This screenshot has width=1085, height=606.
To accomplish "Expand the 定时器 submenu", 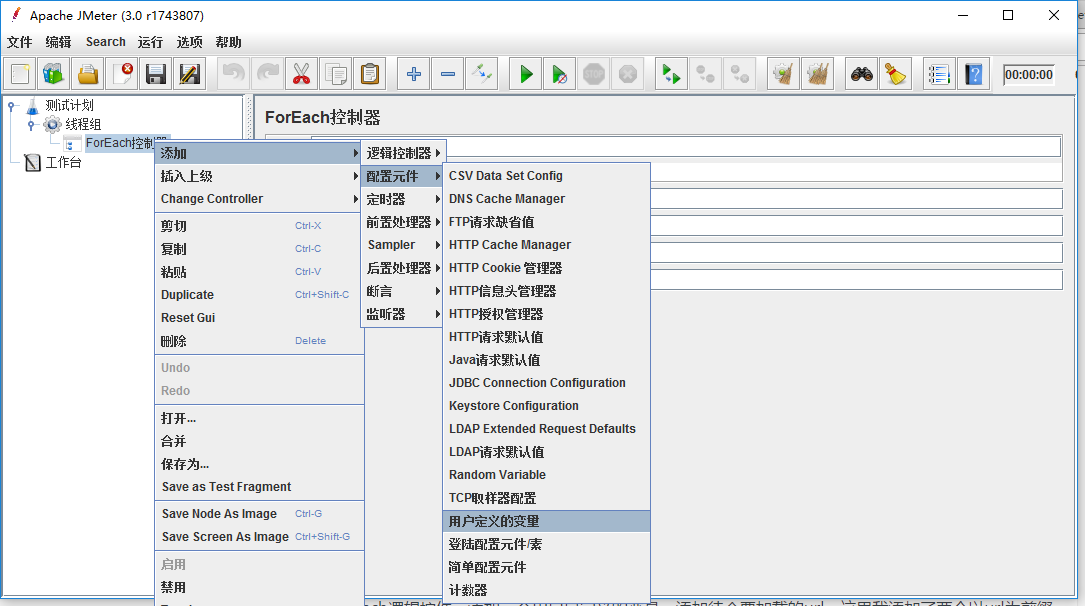I will [403, 199].
